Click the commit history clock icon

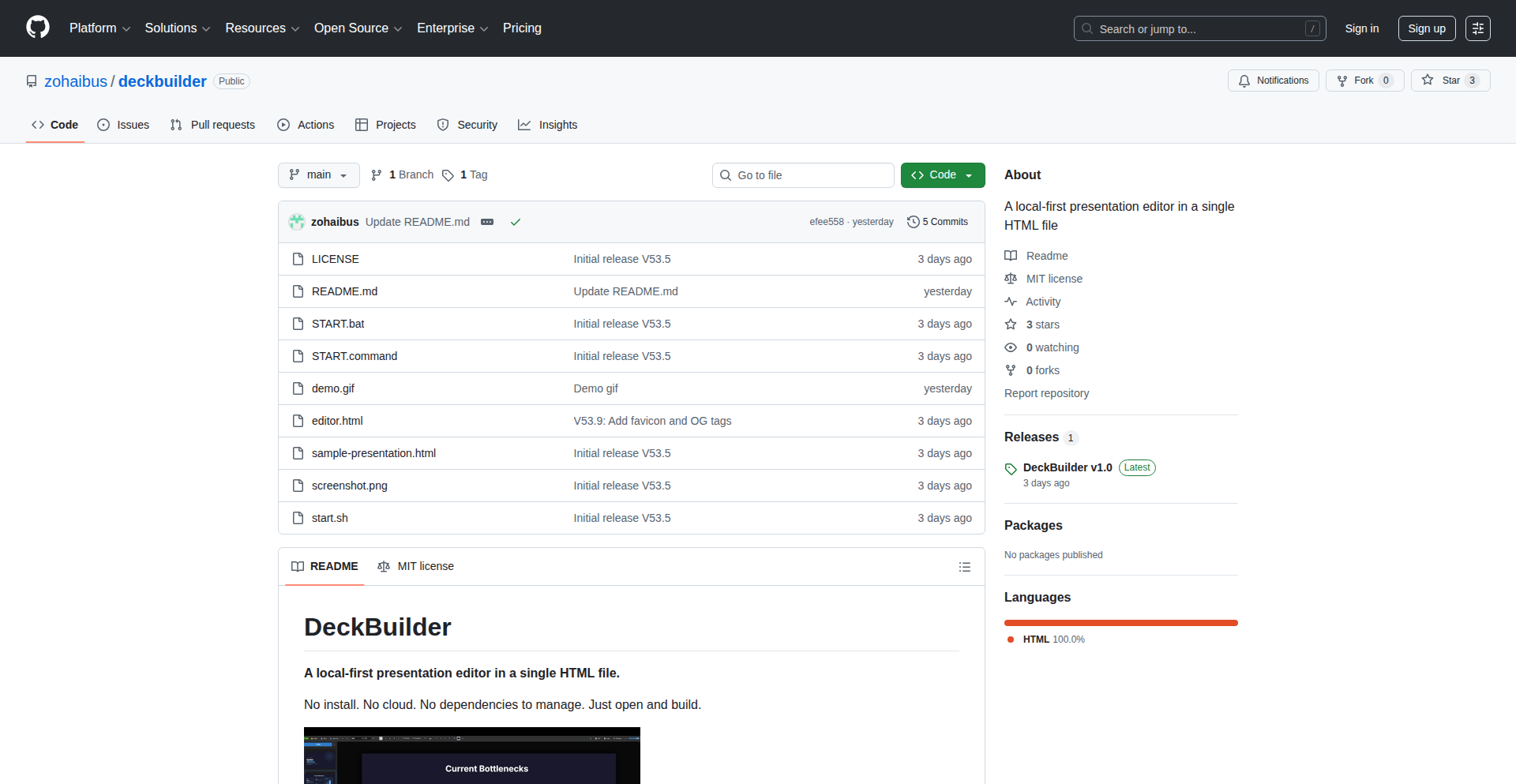point(914,222)
